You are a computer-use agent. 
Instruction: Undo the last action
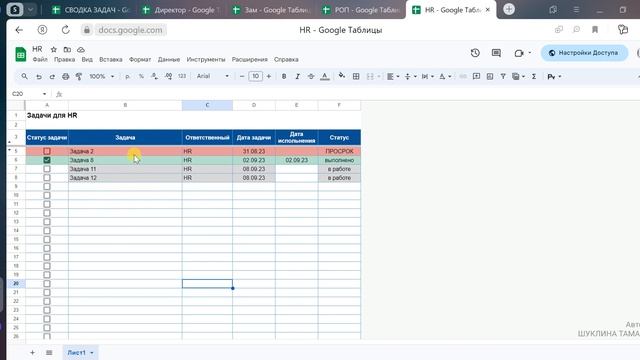pyautogui.click(x=39, y=76)
